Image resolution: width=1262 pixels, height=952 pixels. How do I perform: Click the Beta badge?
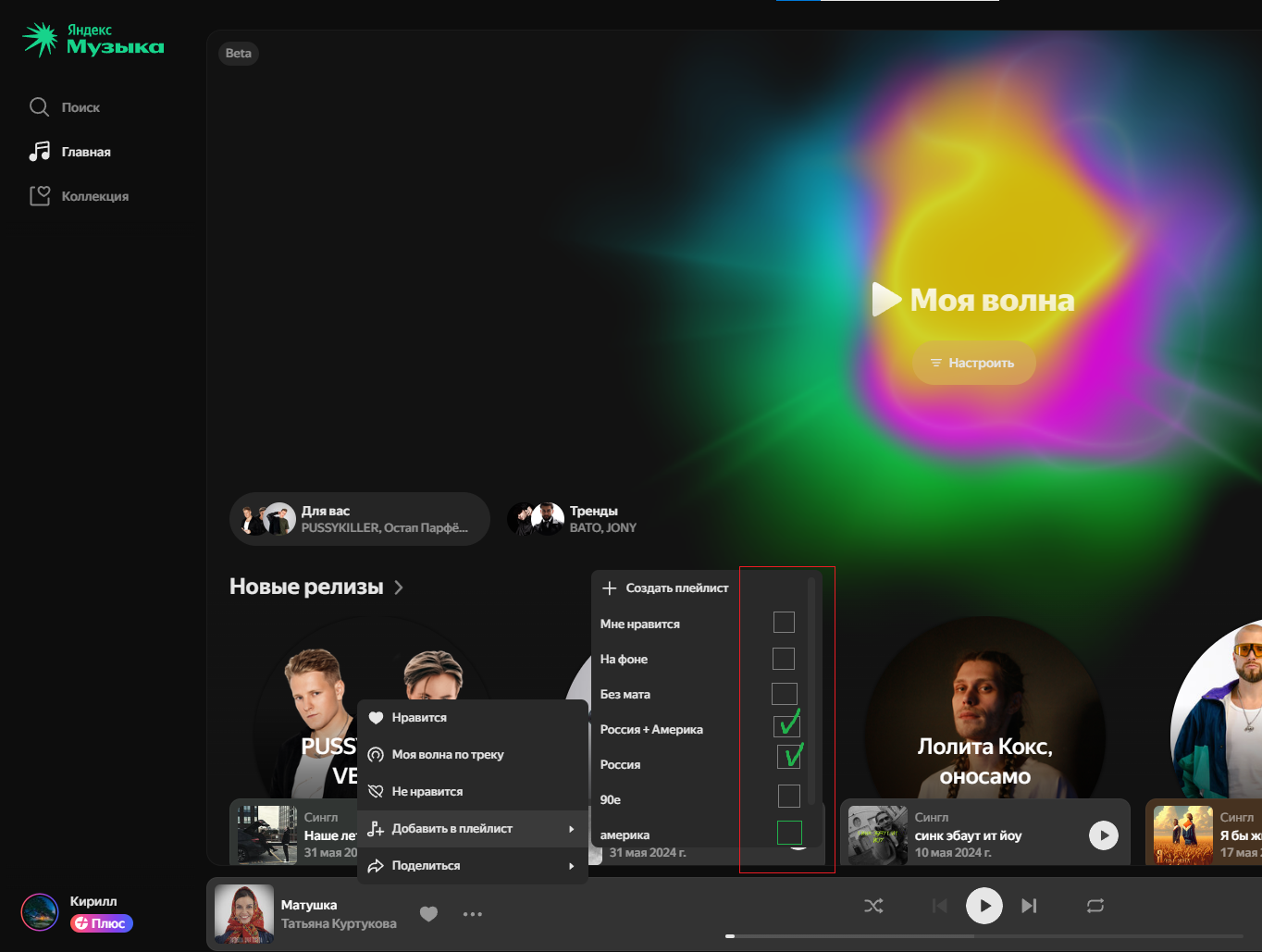click(x=239, y=53)
